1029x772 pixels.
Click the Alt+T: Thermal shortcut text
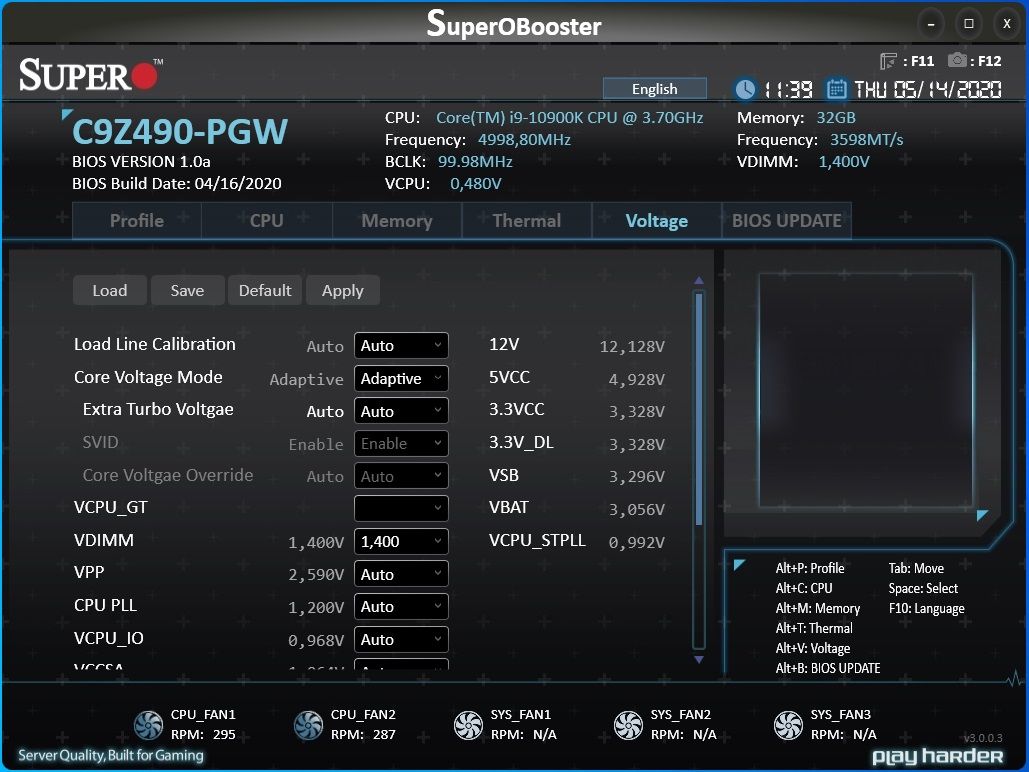814,628
